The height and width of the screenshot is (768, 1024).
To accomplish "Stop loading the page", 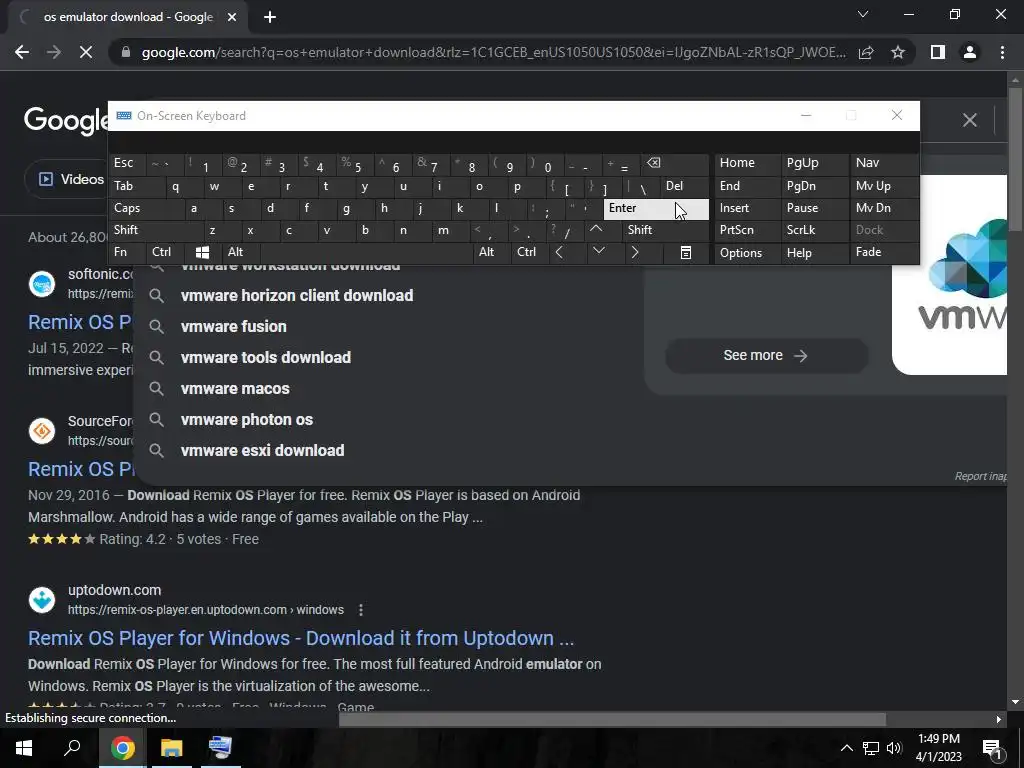I will tap(86, 52).
